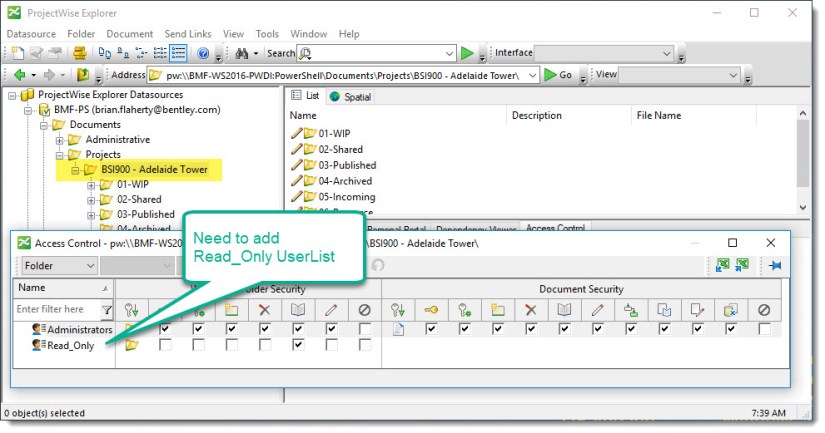This screenshot has height=433, width=825.
Task: Uncheck Administrators folder Read checkbox
Action: click(298, 329)
